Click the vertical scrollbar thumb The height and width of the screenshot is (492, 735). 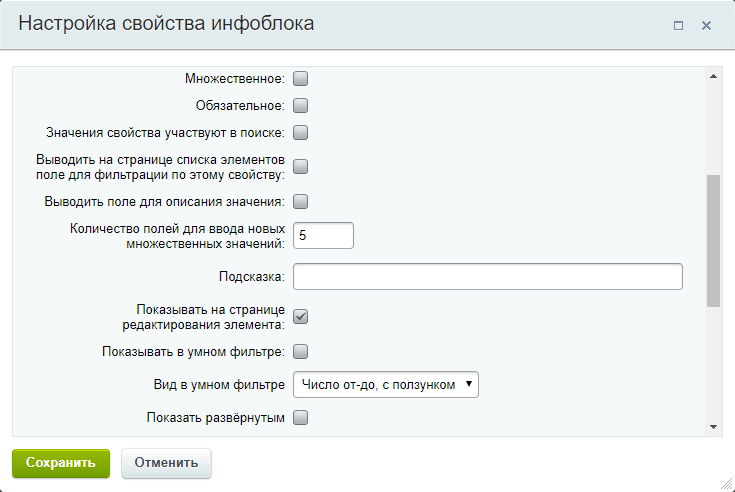click(x=713, y=241)
